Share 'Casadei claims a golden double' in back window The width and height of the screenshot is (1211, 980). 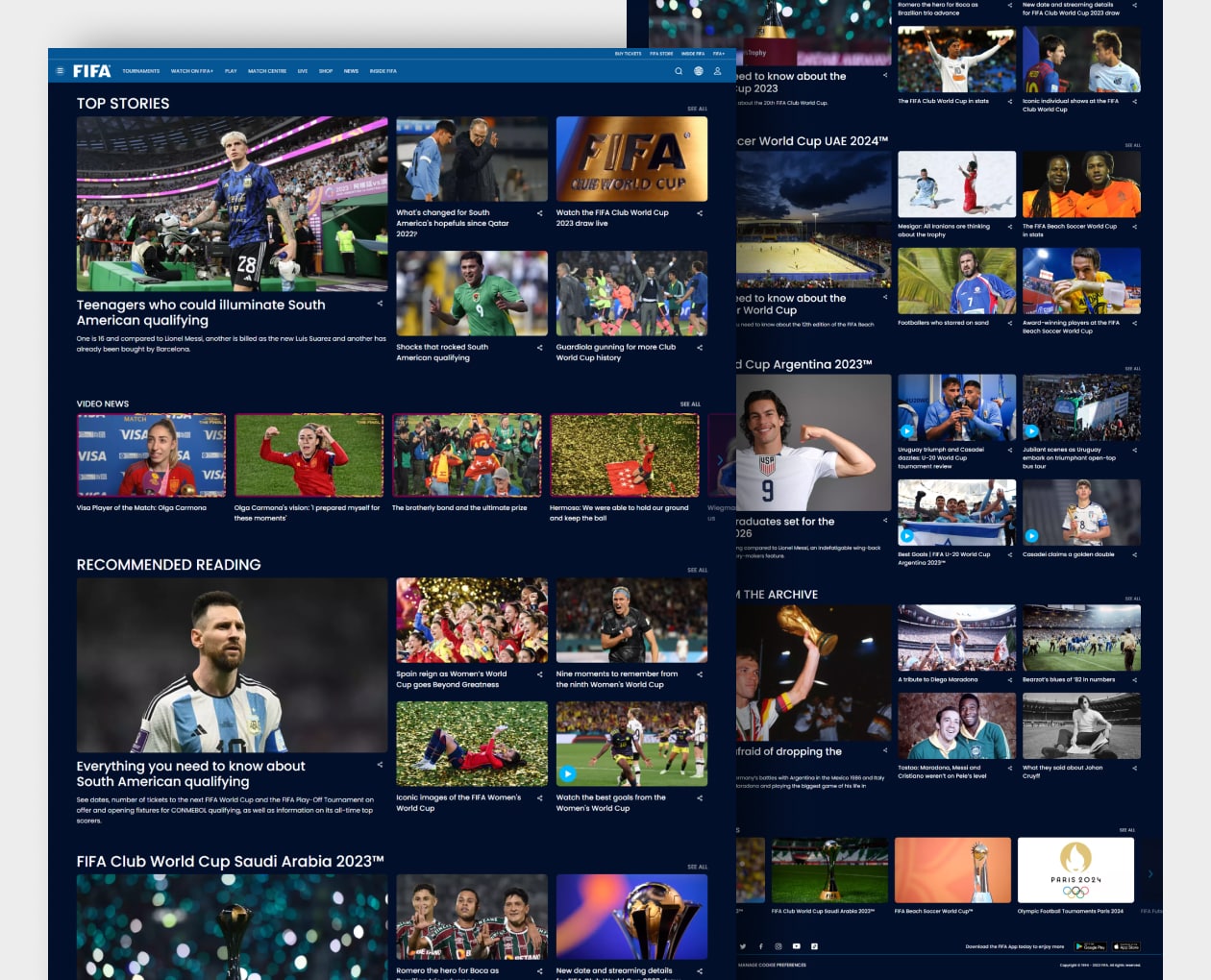[1134, 555]
